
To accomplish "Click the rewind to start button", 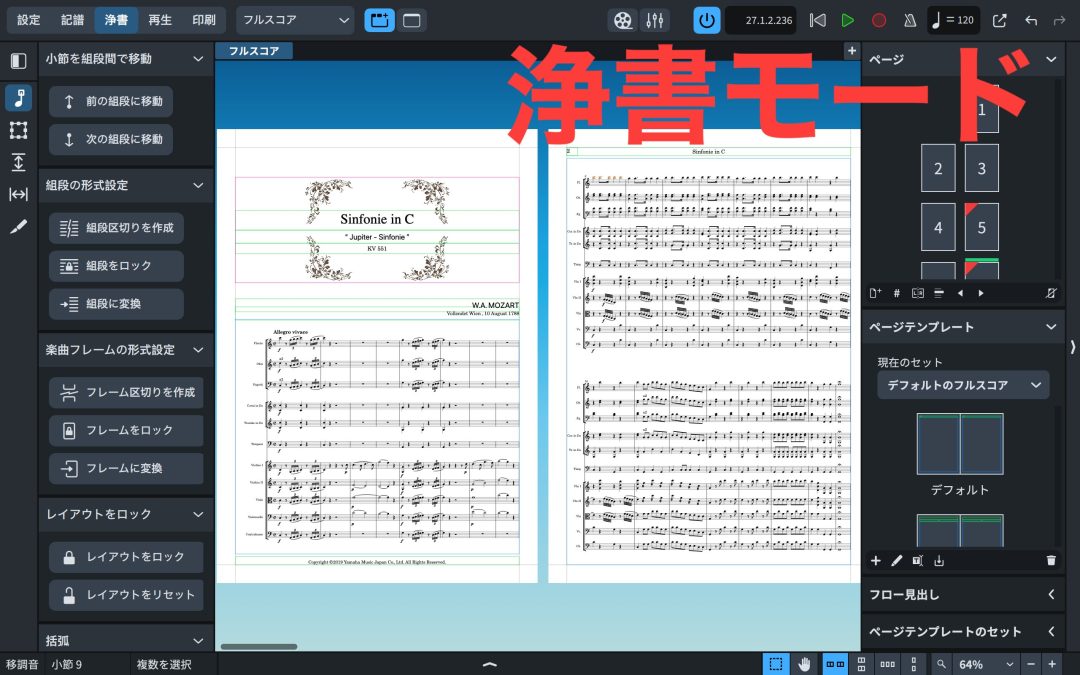I will click(x=818, y=21).
